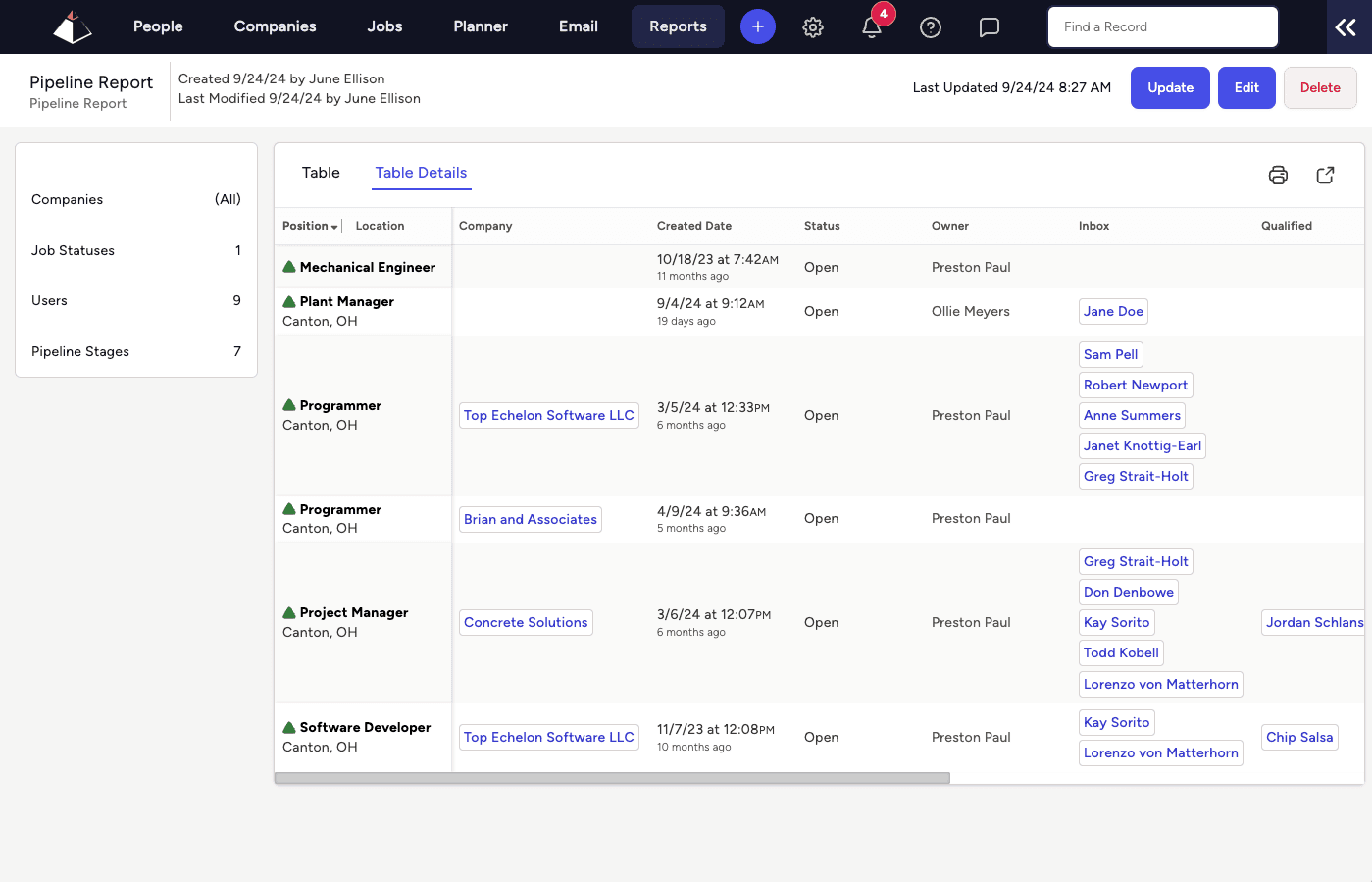Image resolution: width=1372 pixels, height=882 pixels.
Task: Click the help question mark icon
Action: point(931,27)
